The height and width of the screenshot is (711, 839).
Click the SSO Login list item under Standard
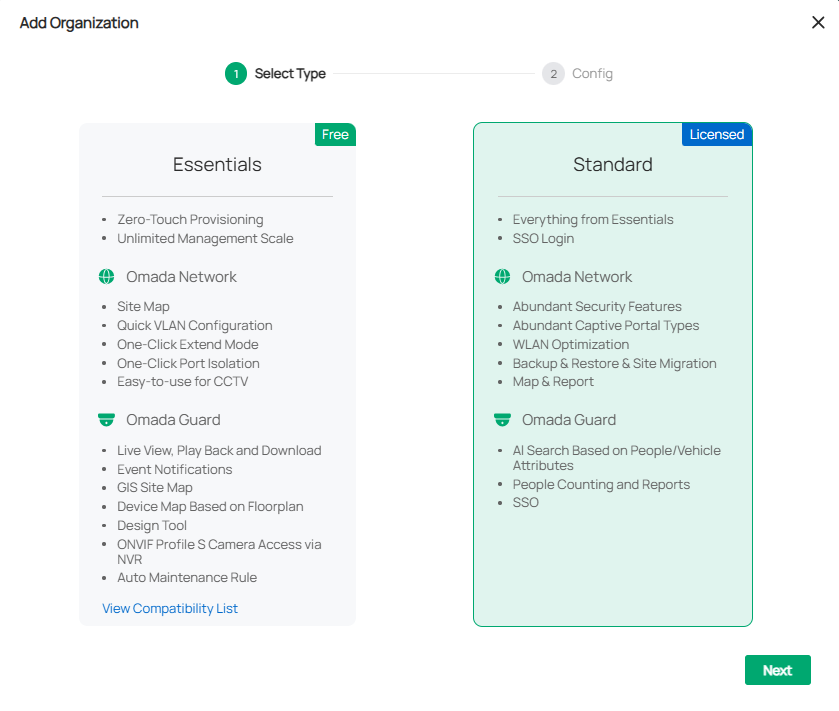pos(543,239)
